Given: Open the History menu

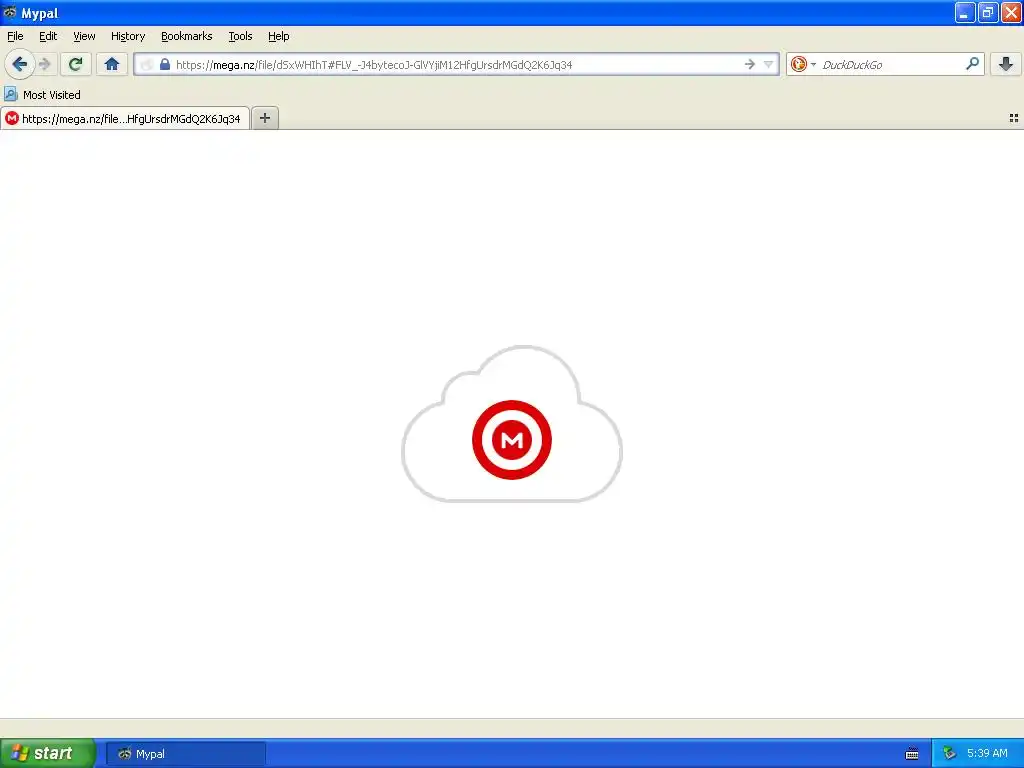Looking at the screenshot, I should coord(128,36).
